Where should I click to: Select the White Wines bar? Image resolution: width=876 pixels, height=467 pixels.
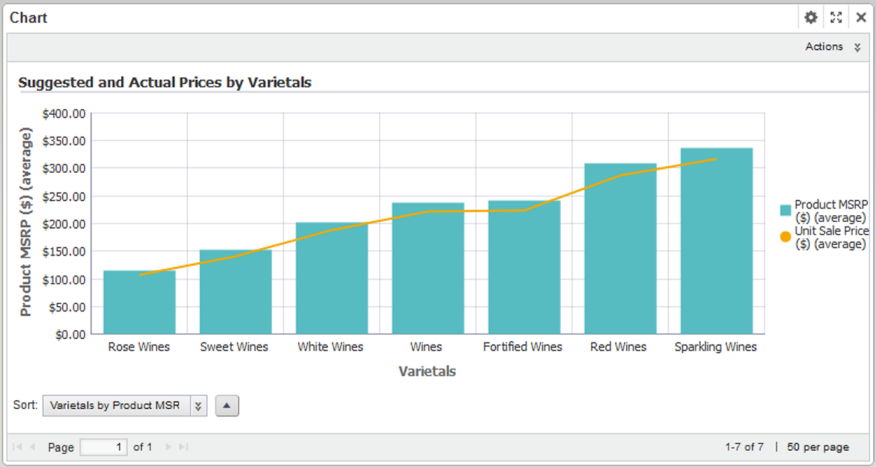(332, 278)
